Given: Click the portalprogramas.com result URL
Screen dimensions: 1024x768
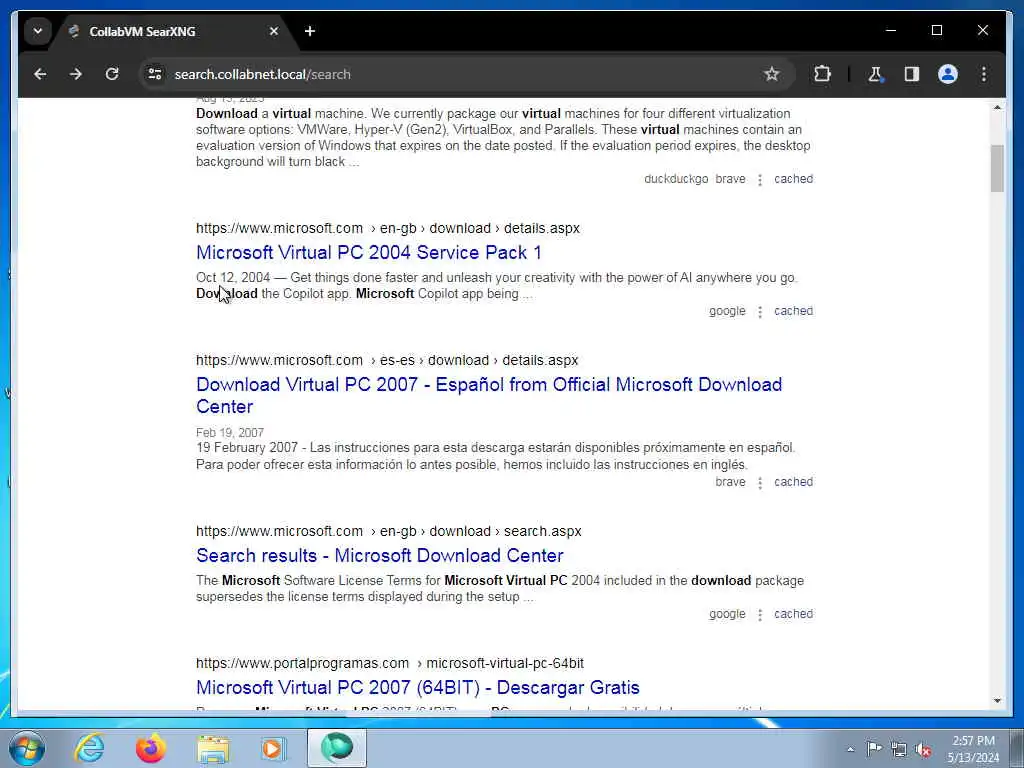Looking at the screenshot, I should [x=390, y=664].
